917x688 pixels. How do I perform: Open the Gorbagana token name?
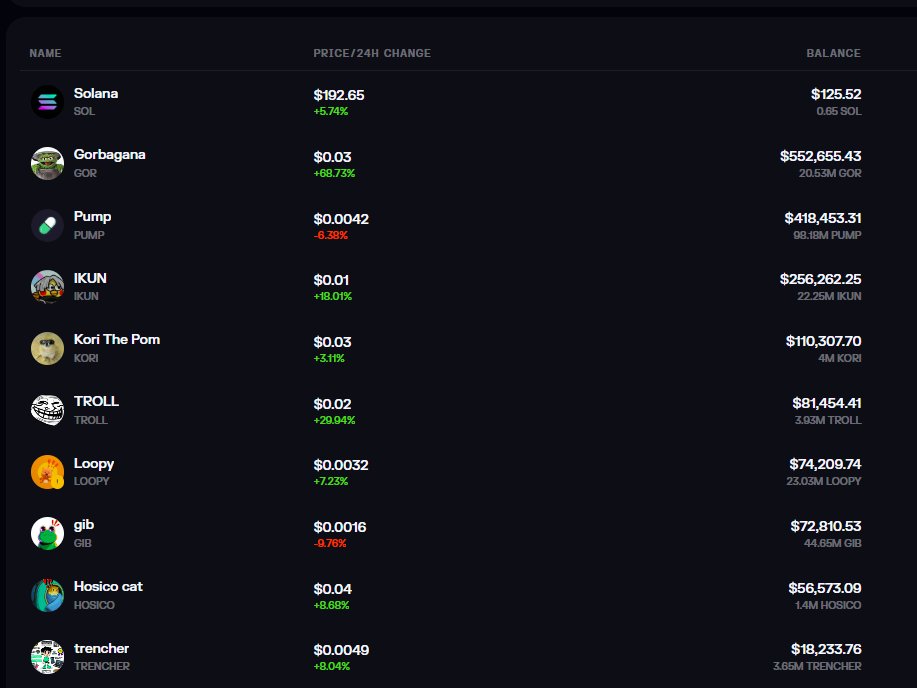tap(109, 155)
